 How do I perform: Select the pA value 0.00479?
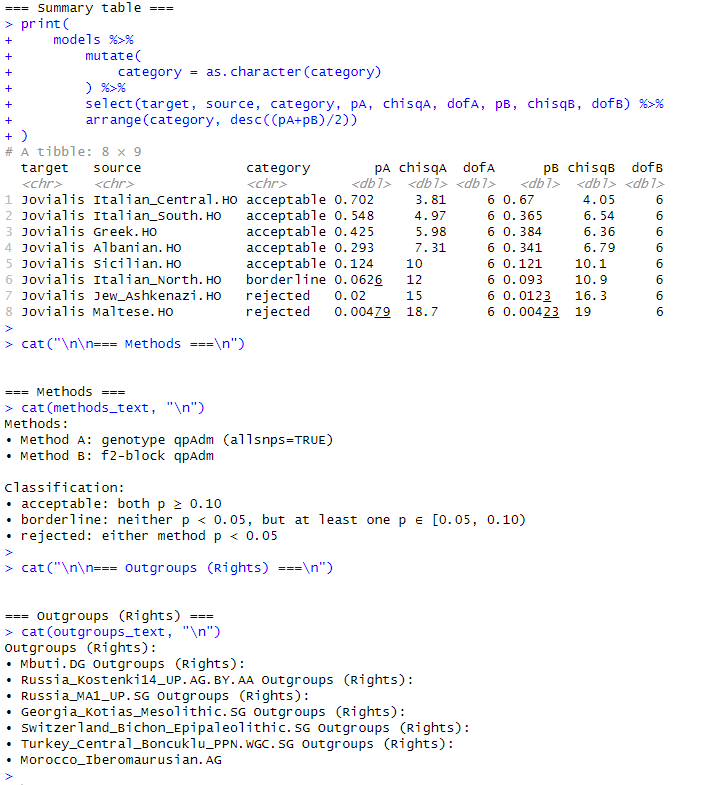(362, 312)
